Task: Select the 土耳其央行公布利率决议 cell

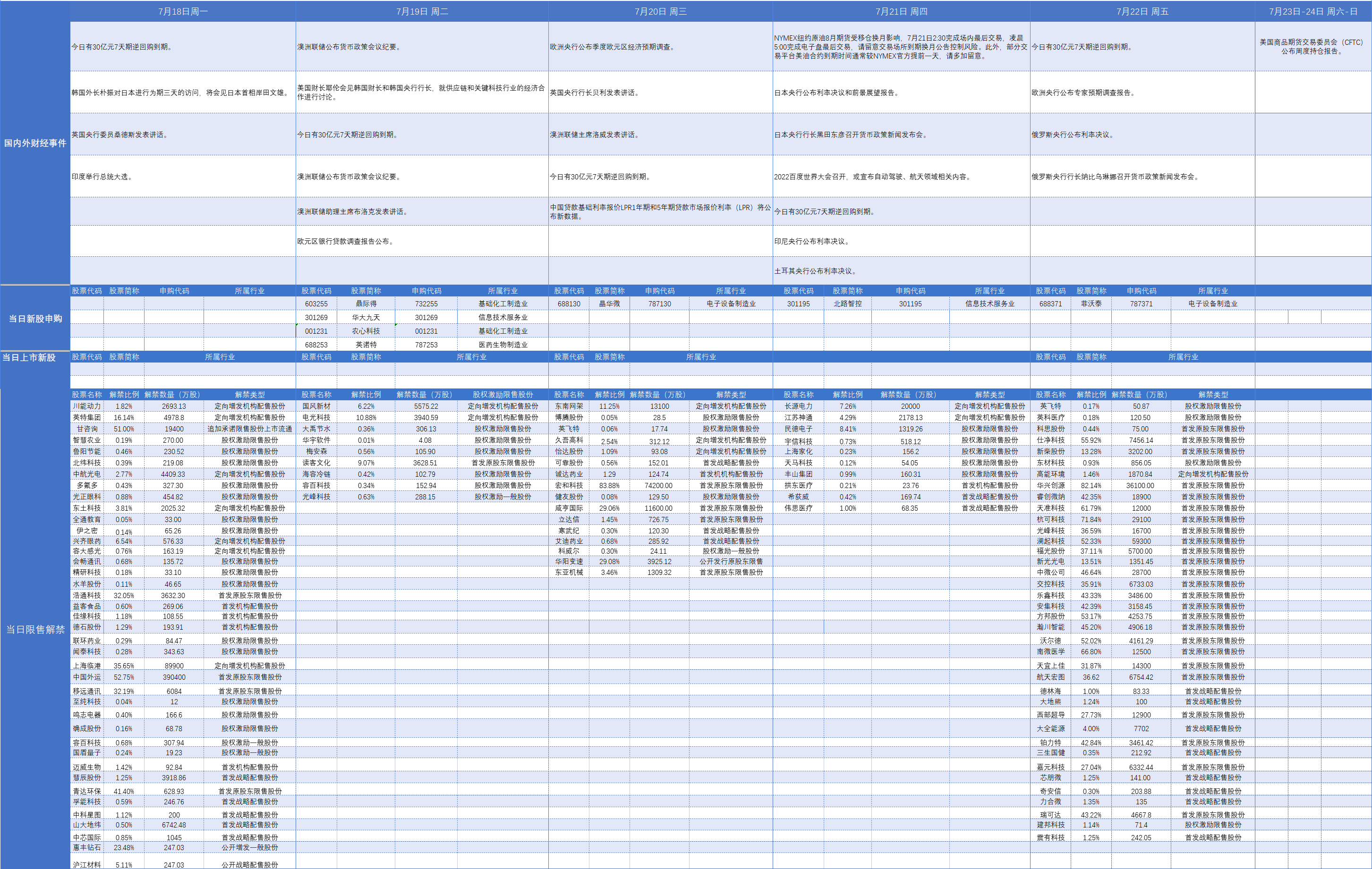Action: pos(902,270)
